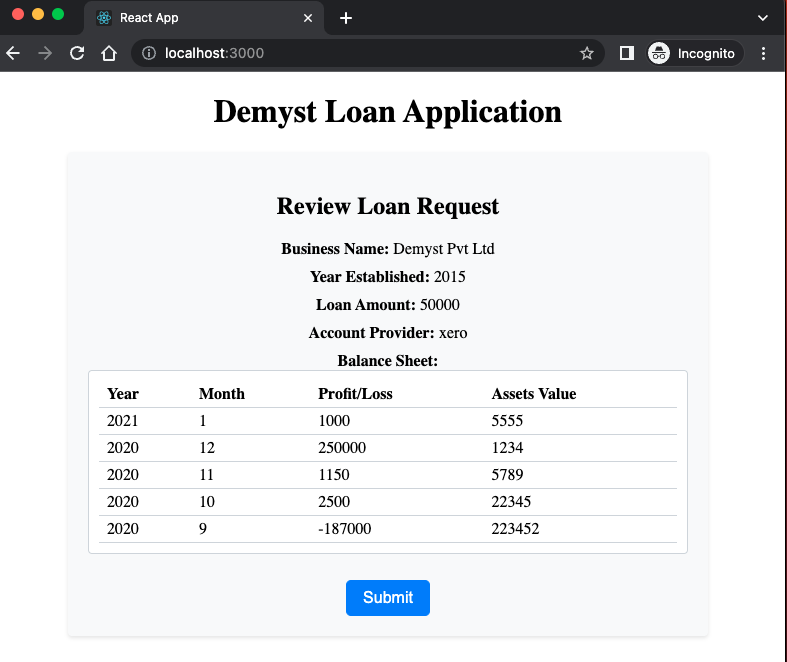Click the Loan Amount value 50000
This screenshot has height=662, width=787.
(439, 305)
